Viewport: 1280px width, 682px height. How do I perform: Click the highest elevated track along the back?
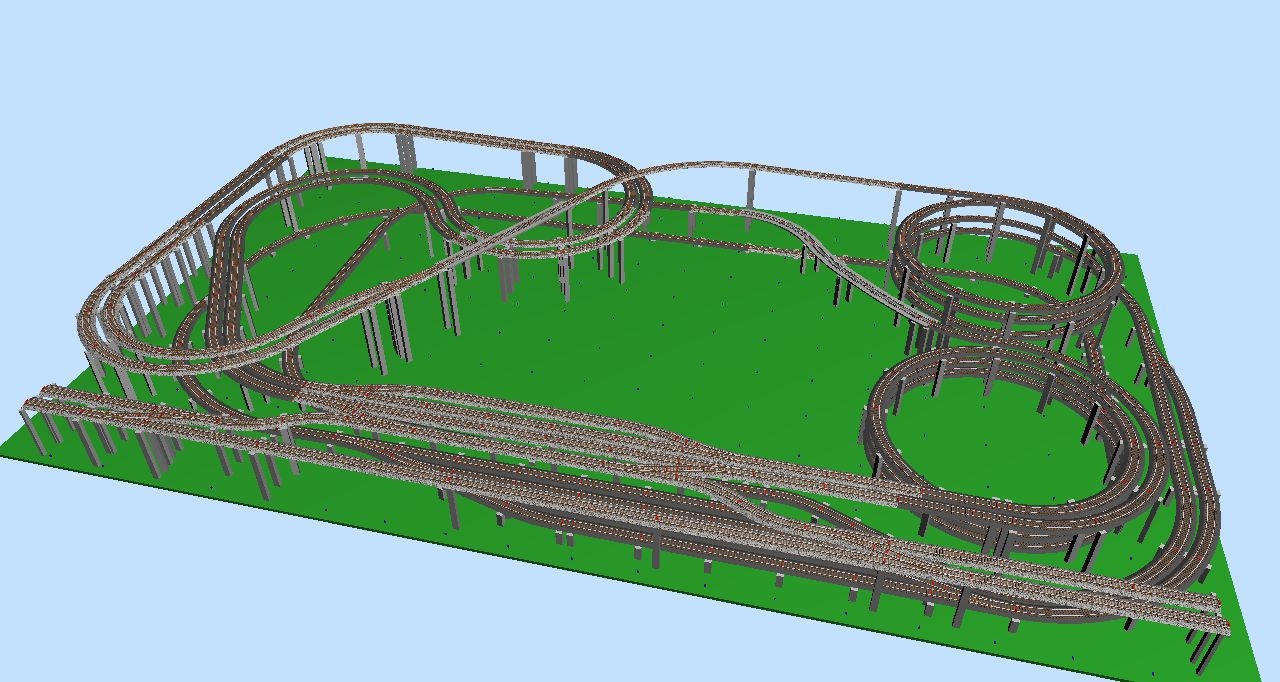pyautogui.click(x=450, y=135)
